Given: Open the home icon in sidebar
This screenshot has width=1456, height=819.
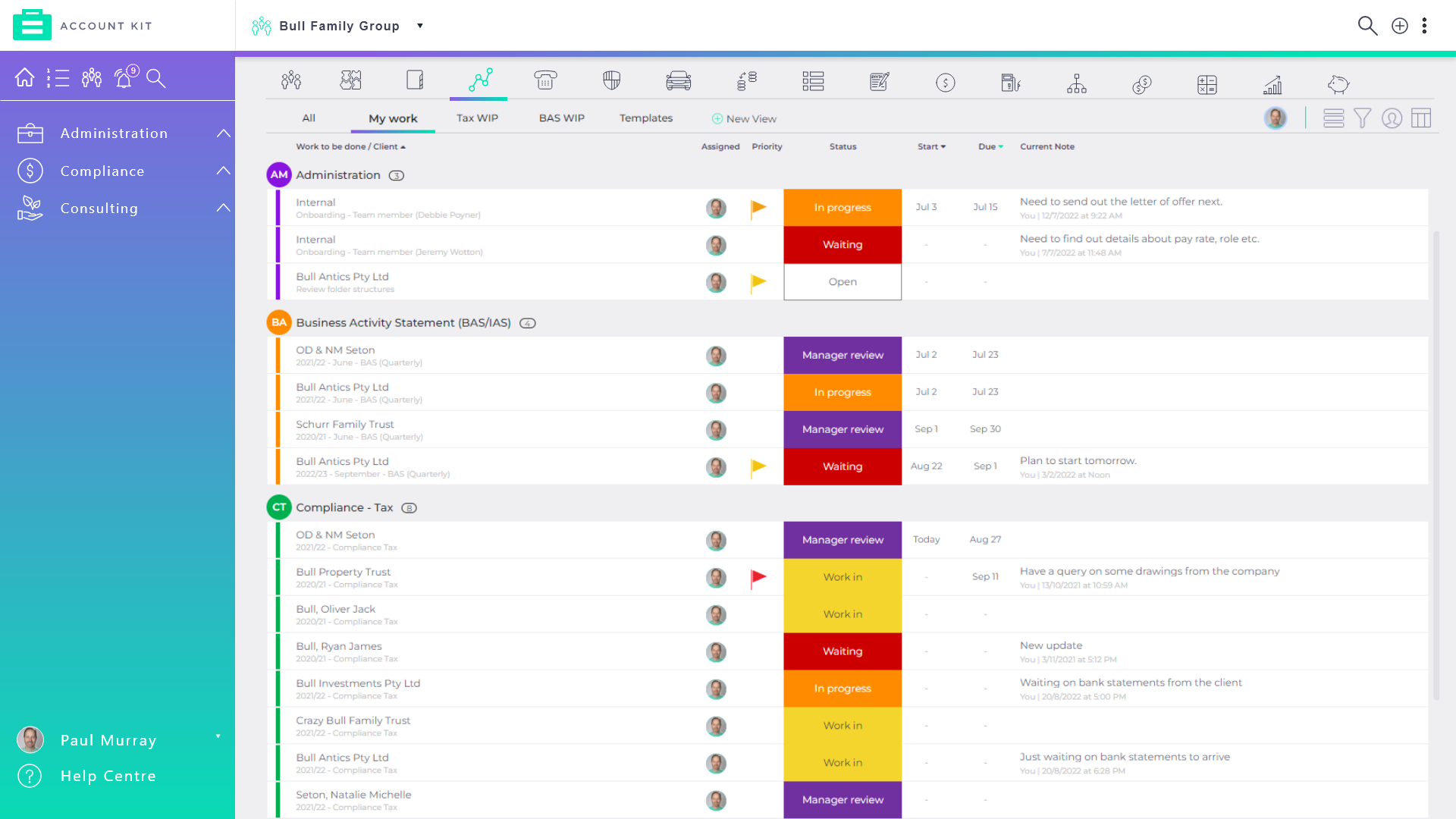Looking at the screenshot, I should click(x=24, y=77).
